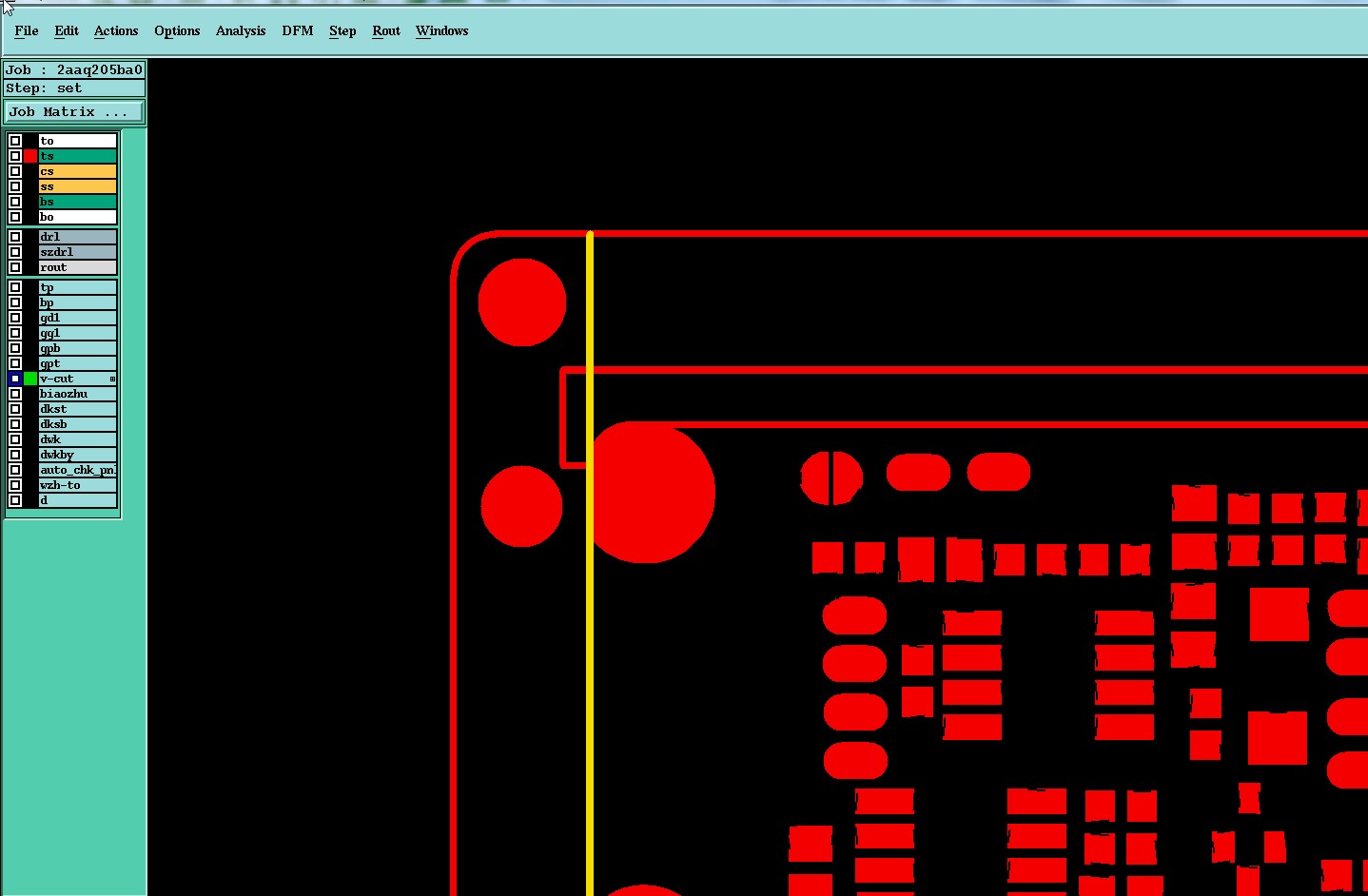Open the Edit menu
Screen dimensions: 1368x896
(x=67, y=30)
